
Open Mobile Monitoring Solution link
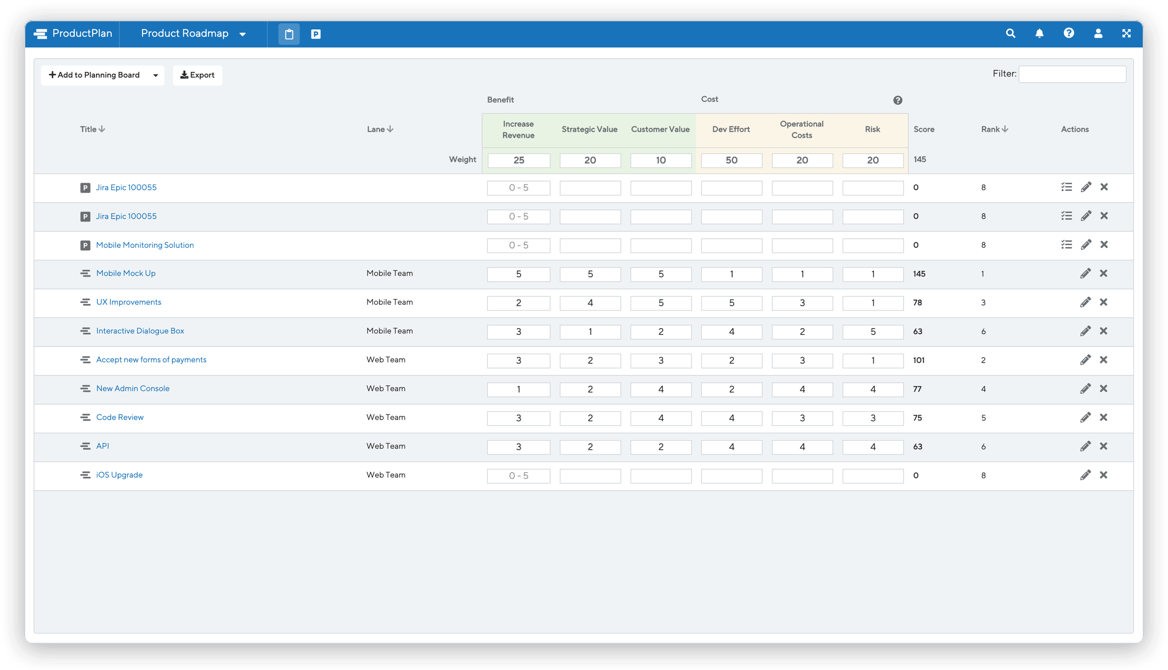[x=145, y=245]
